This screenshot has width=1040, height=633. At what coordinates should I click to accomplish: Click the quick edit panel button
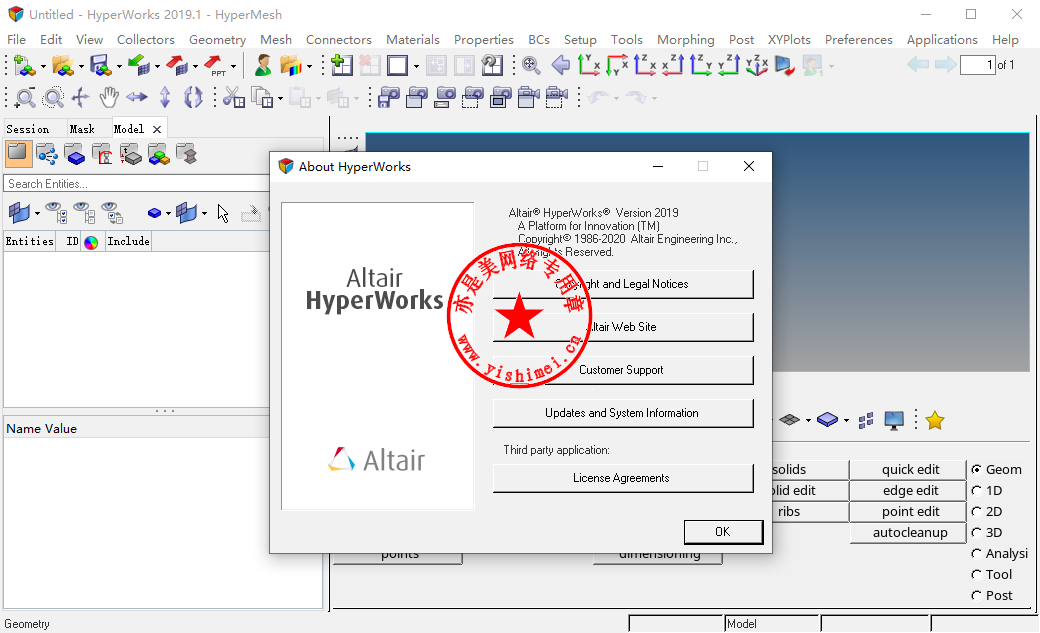point(910,470)
